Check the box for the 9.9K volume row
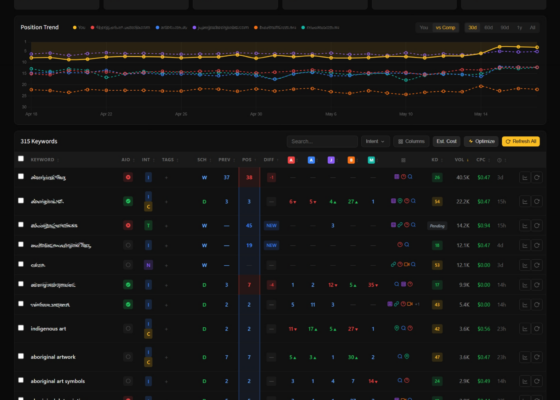This screenshot has width=560, height=400. (21, 284)
